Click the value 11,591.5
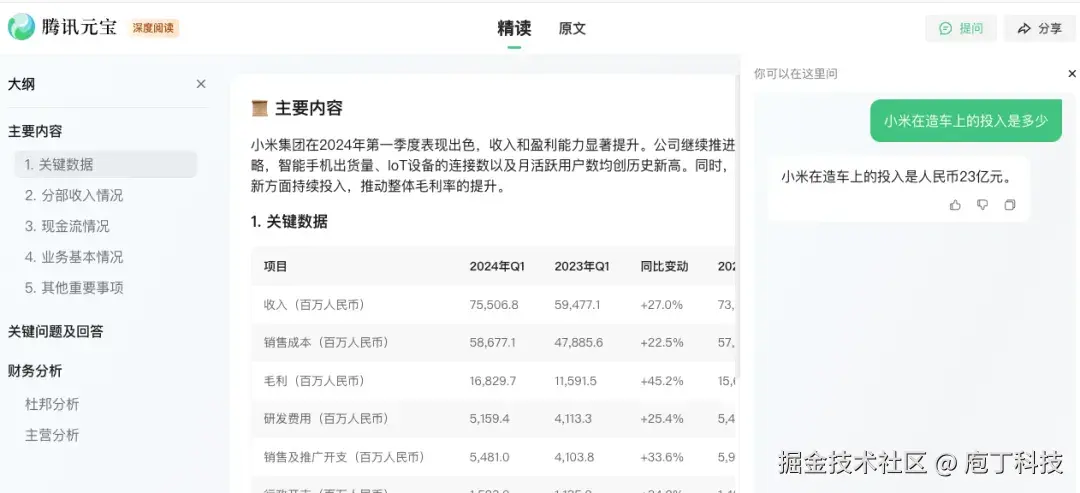1080x493 pixels. click(x=576, y=381)
